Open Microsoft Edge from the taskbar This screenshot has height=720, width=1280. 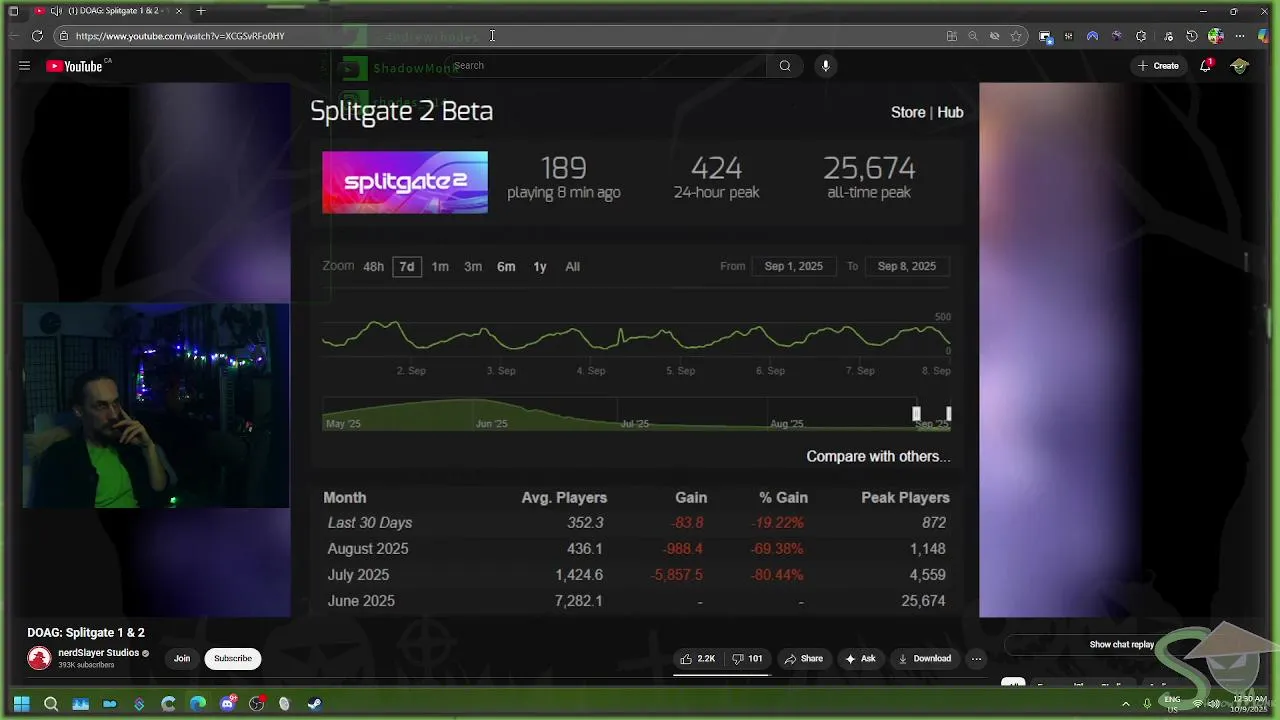point(198,704)
